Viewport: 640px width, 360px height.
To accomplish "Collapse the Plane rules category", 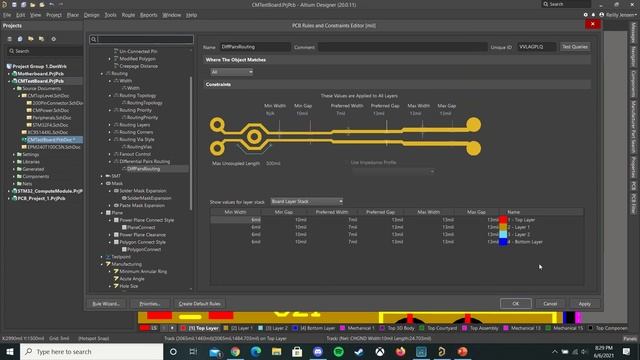I will (102, 213).
